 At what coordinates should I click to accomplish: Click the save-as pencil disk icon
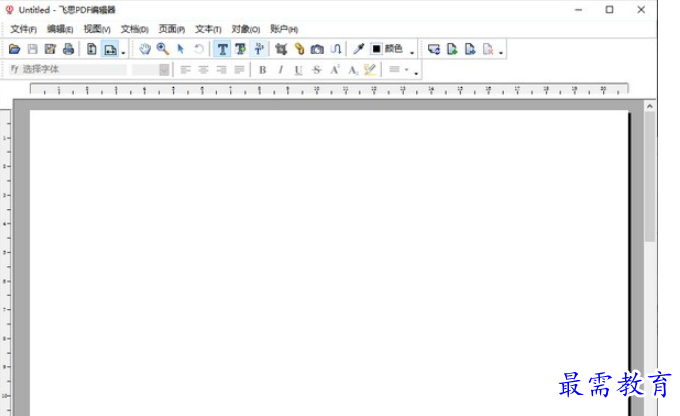coord(50,49)
